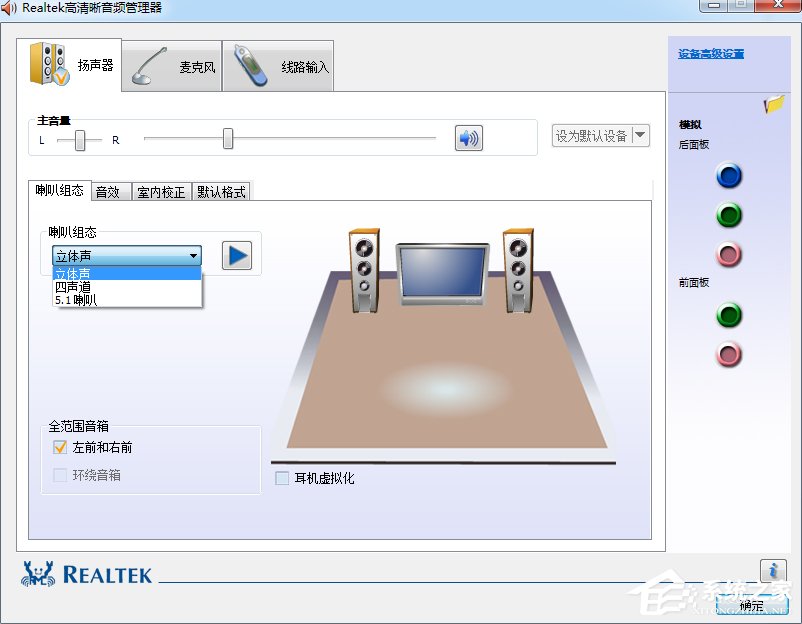Switch to the 麦克风 tab
802x624 pixels.
click(172, 65)
